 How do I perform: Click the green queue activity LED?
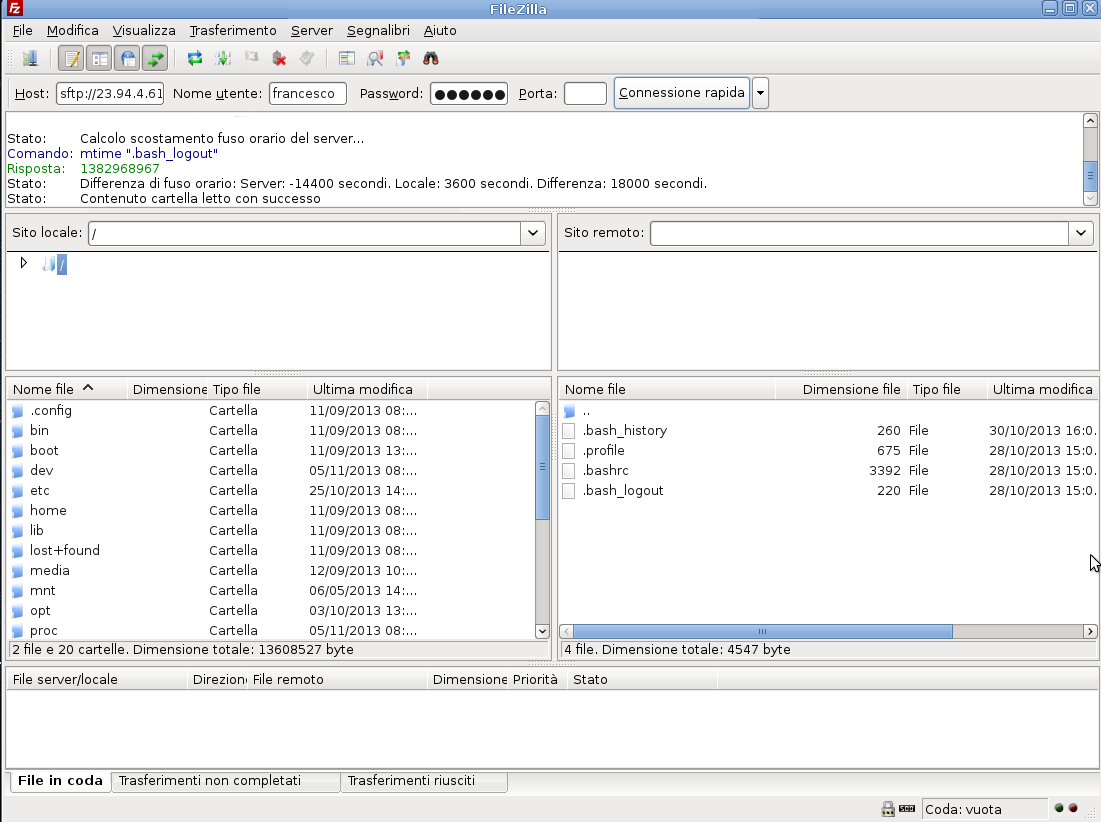tap(1059, 808)
